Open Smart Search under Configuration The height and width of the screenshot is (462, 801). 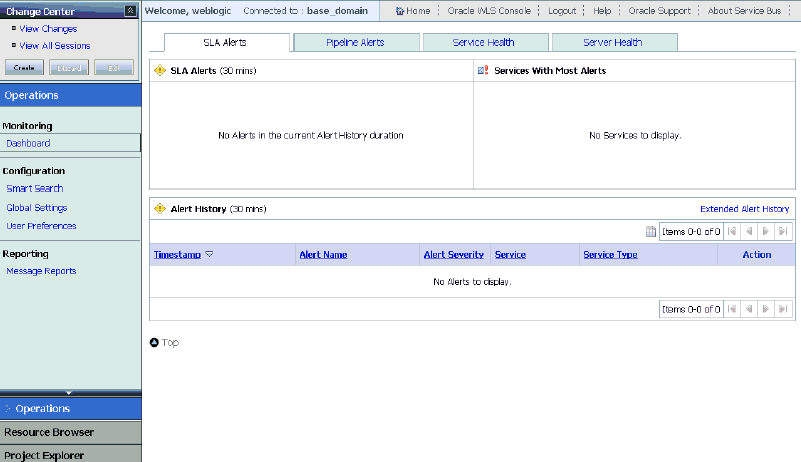[35, 189]
